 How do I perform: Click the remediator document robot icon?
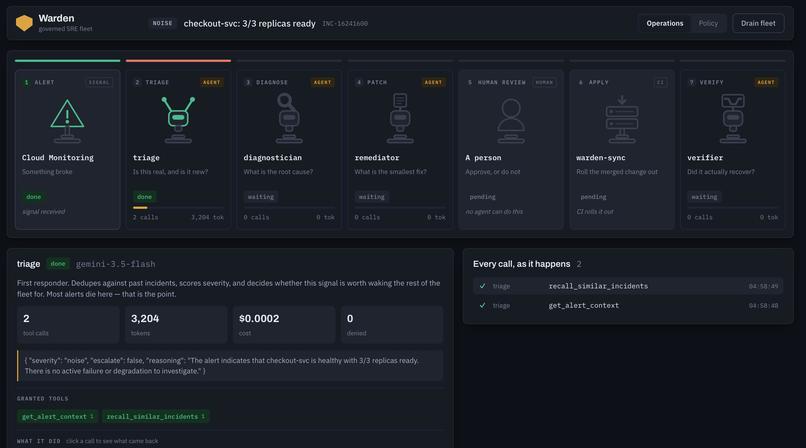pos(400,119)
